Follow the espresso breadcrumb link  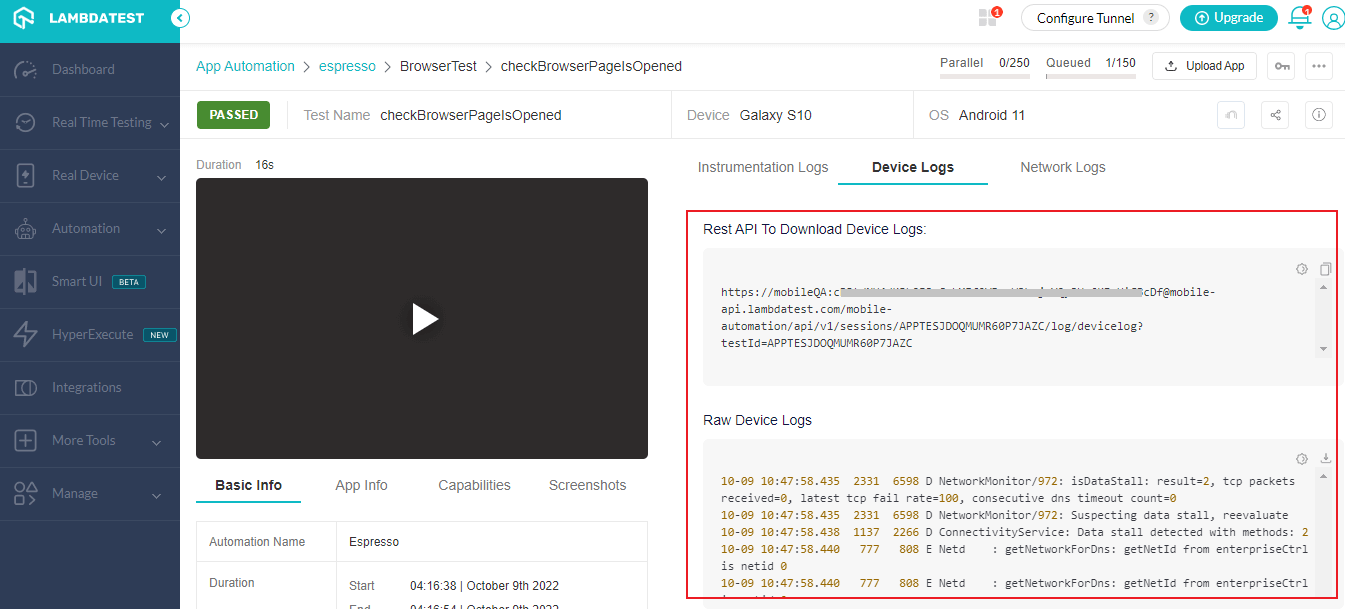click(x=347, y=66)
